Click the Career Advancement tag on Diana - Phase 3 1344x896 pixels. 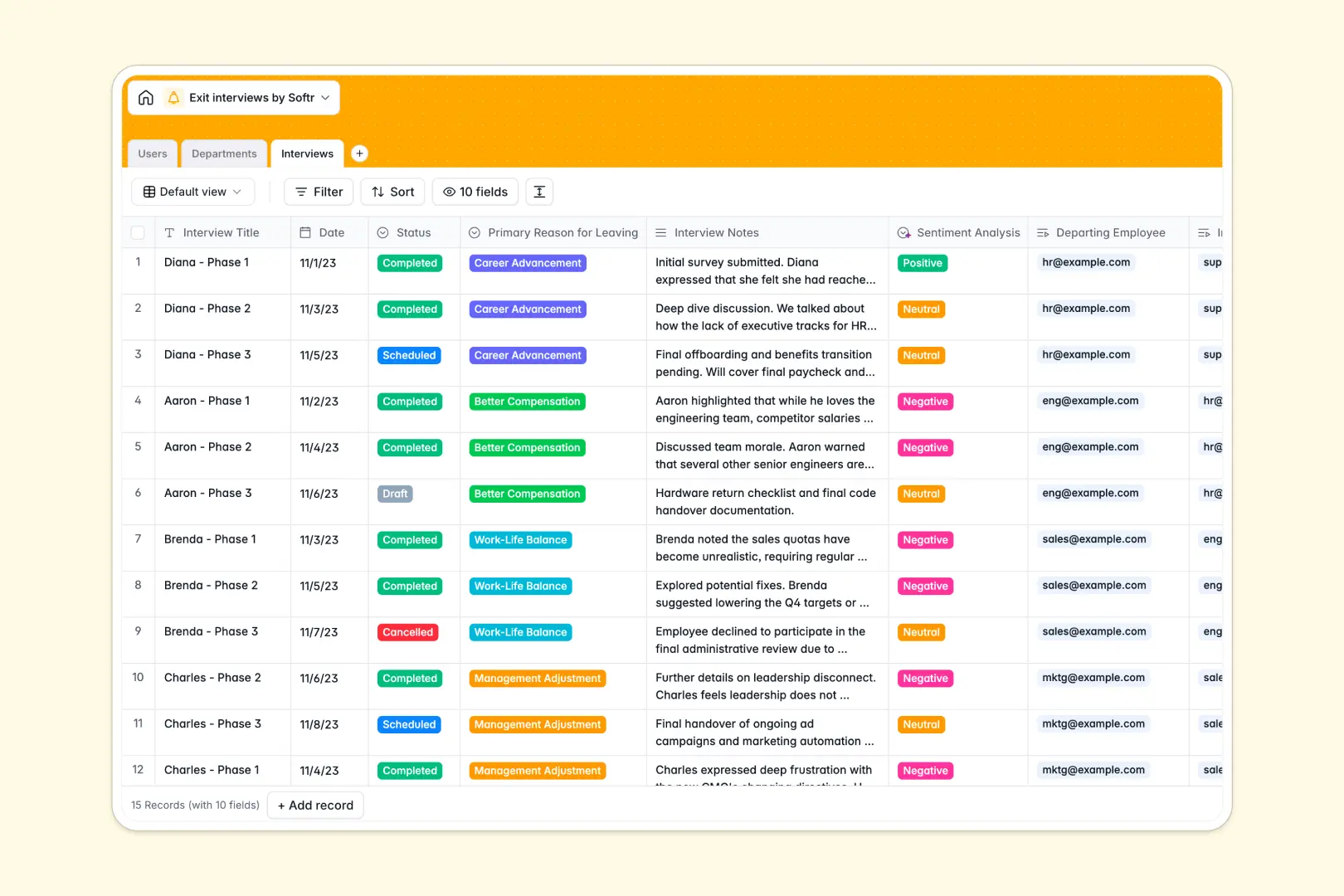click(527, 355)
